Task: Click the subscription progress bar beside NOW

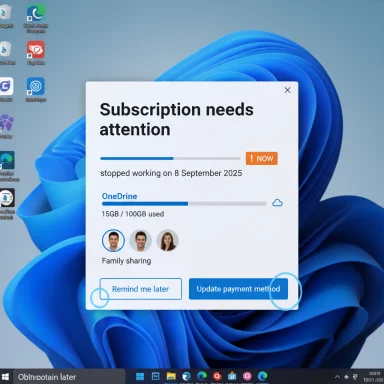Action: coord(170,159)
